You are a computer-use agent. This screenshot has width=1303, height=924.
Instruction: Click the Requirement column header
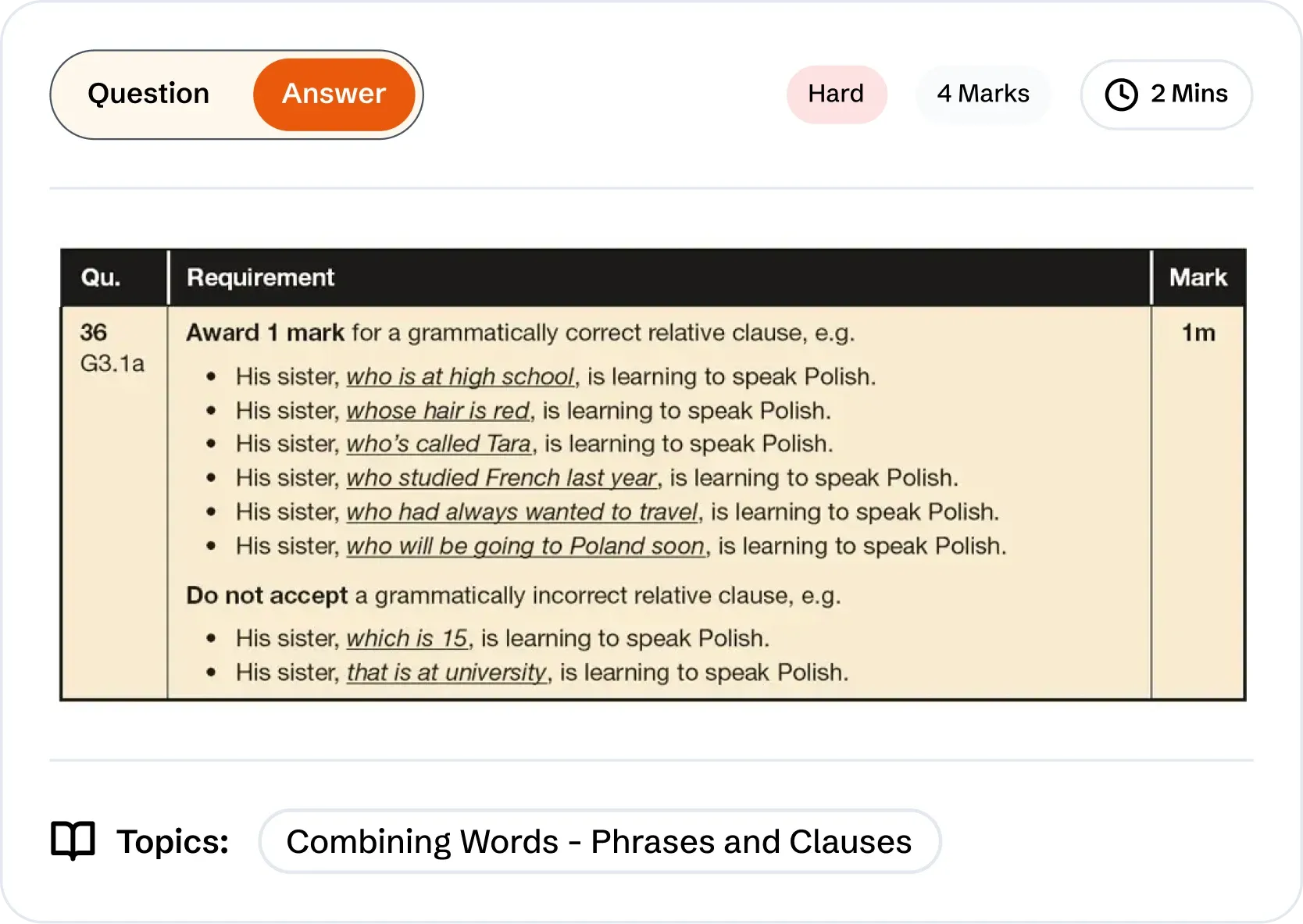(260, 277)
